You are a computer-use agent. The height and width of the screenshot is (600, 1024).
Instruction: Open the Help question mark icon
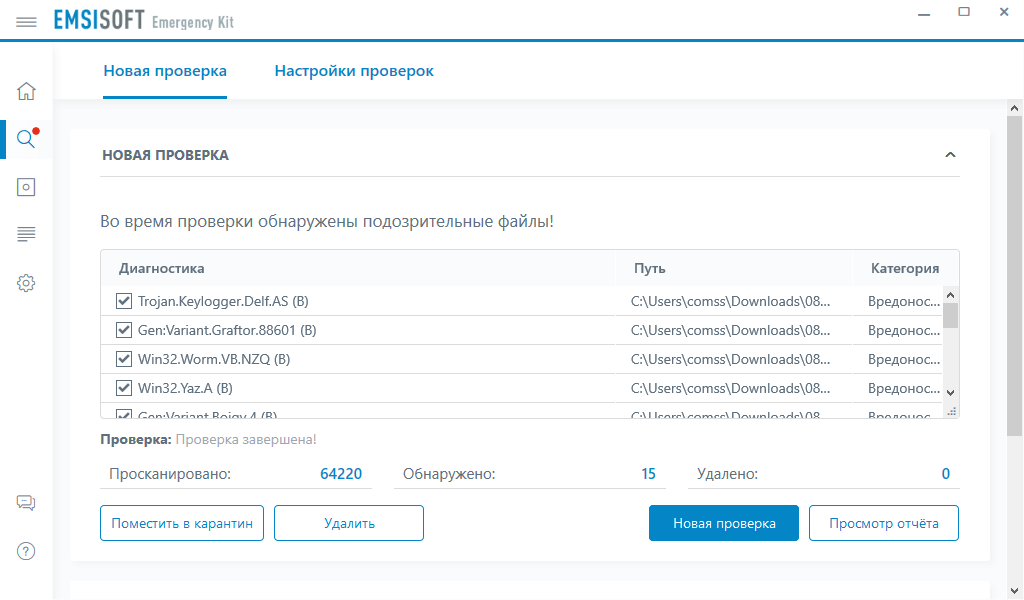coord(26,551)
